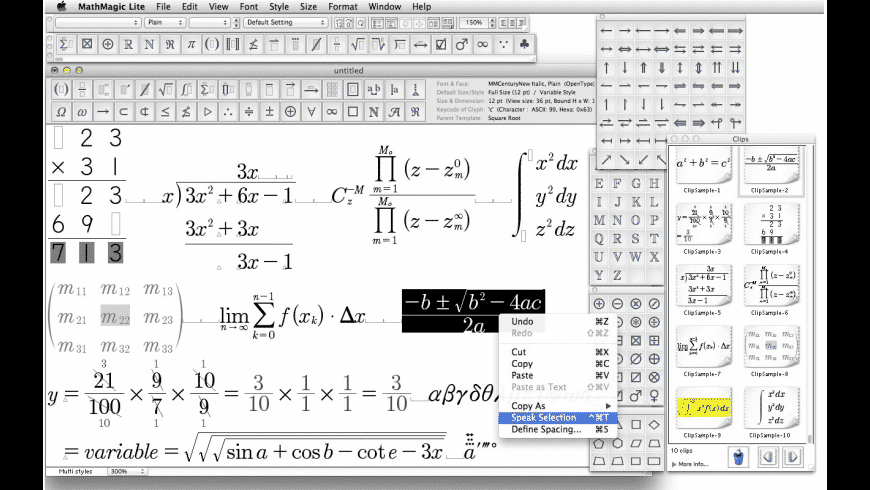This screenshot has width=870, height=490.
Task: Click the checked box ☑ symbol icon
Action: pyautogui.click(x=441, y=44)
